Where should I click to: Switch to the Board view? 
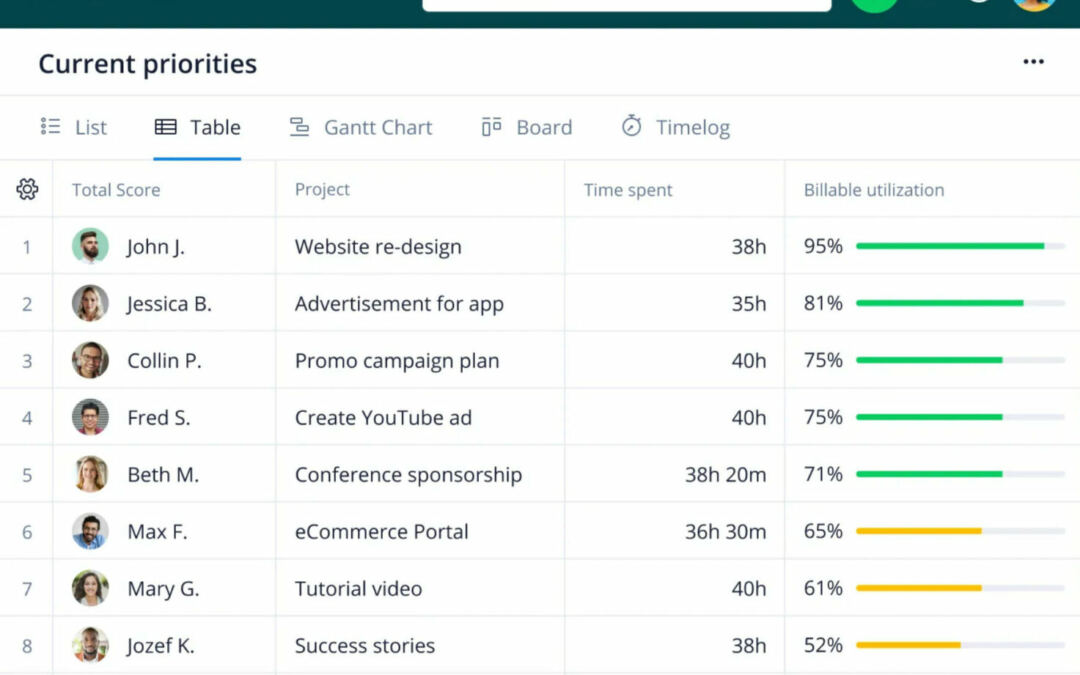pyautogui.click(x=527, y=127)
